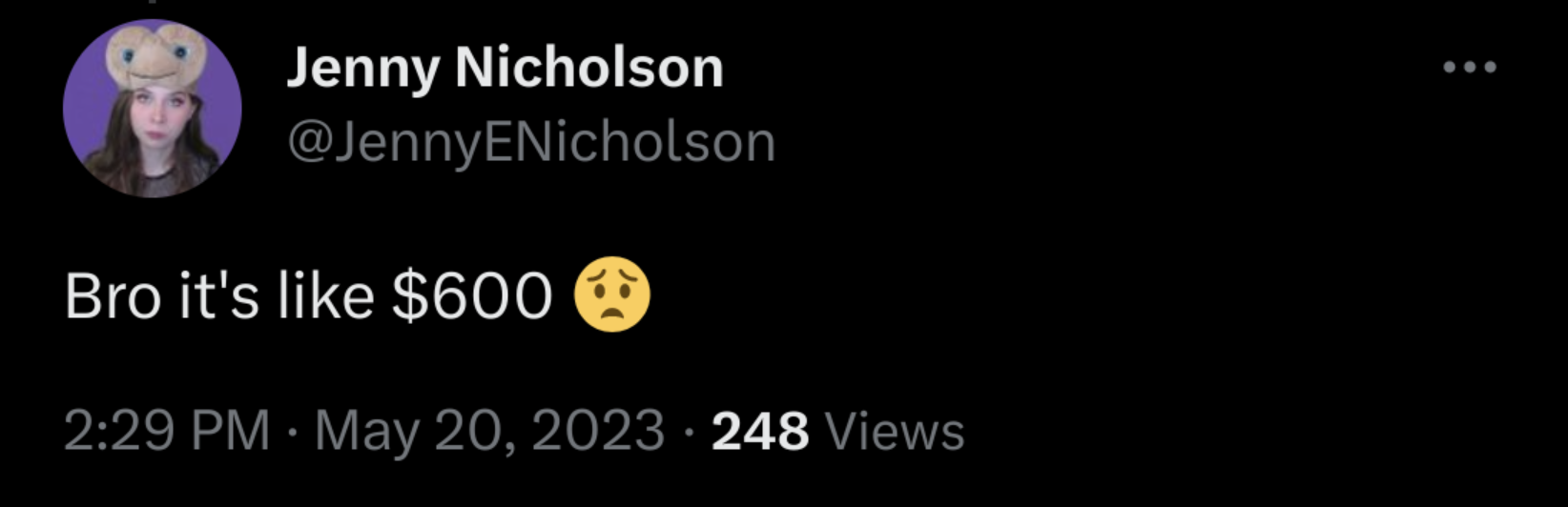Open the three-dot more options menu
Viewport: 1568px width, 507px height.
1470,67
